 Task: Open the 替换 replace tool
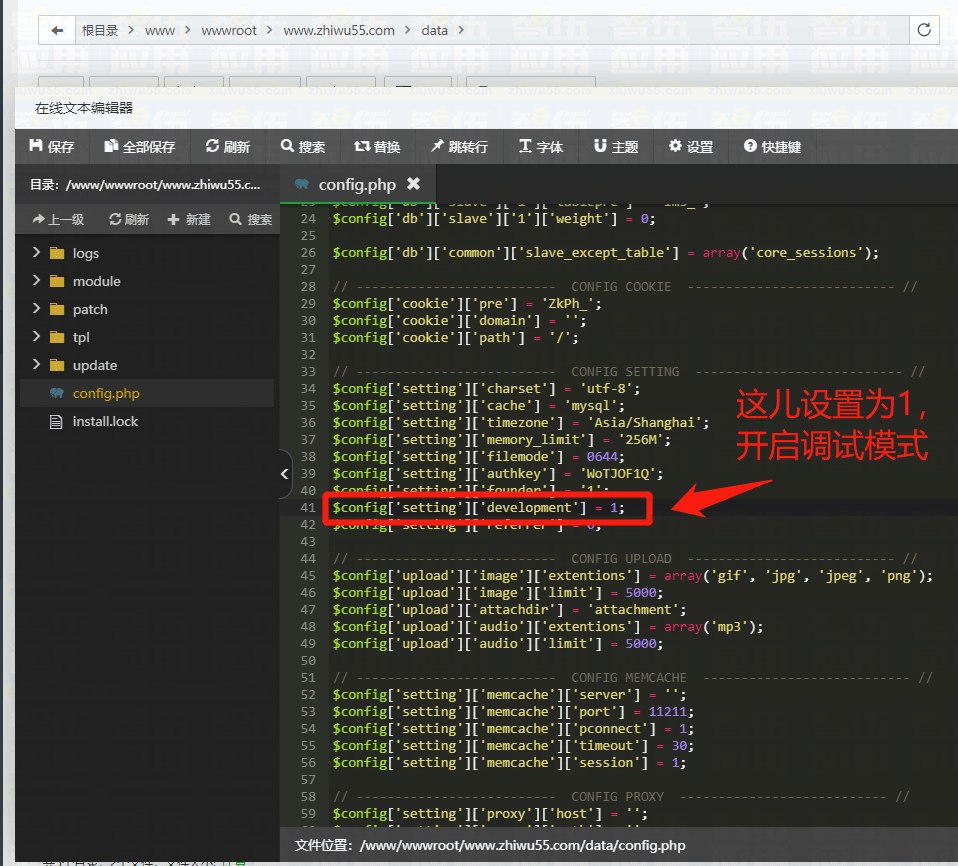[x=377, y=147]
